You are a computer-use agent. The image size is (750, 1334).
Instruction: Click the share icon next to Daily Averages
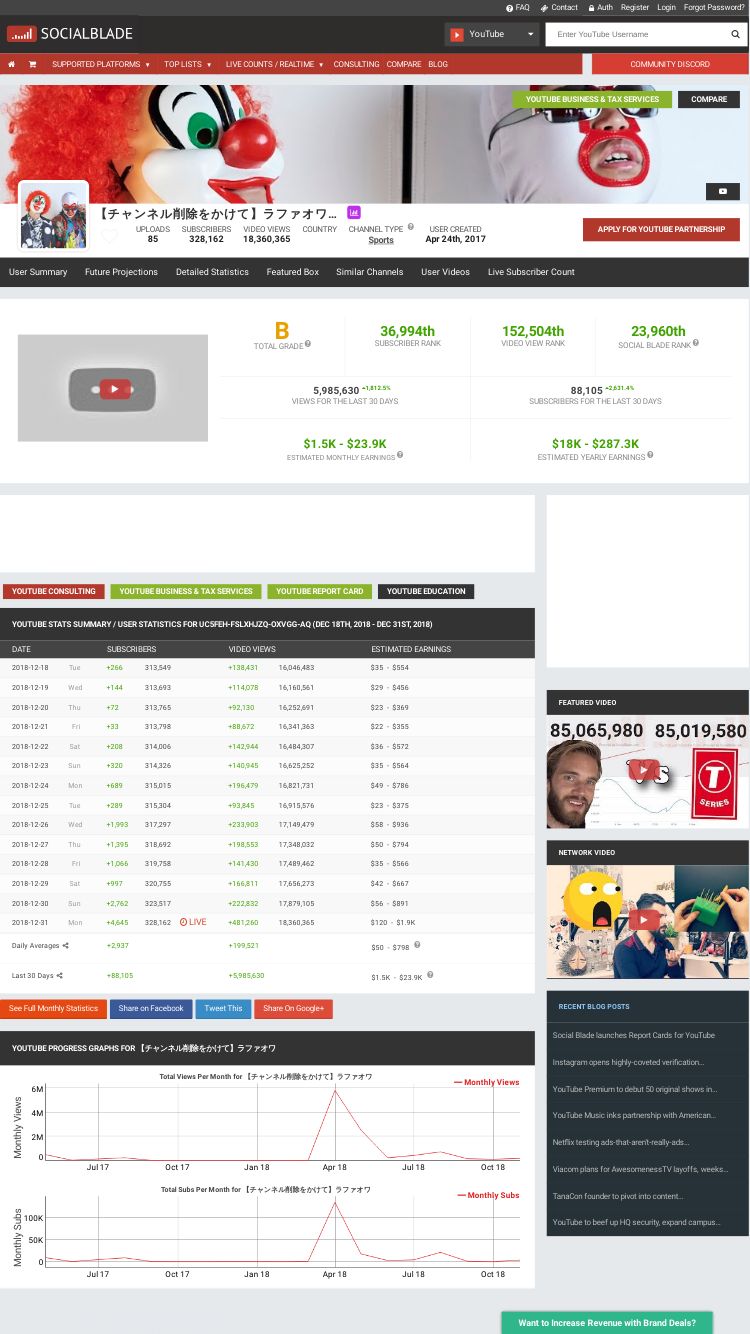pos(66,945)
